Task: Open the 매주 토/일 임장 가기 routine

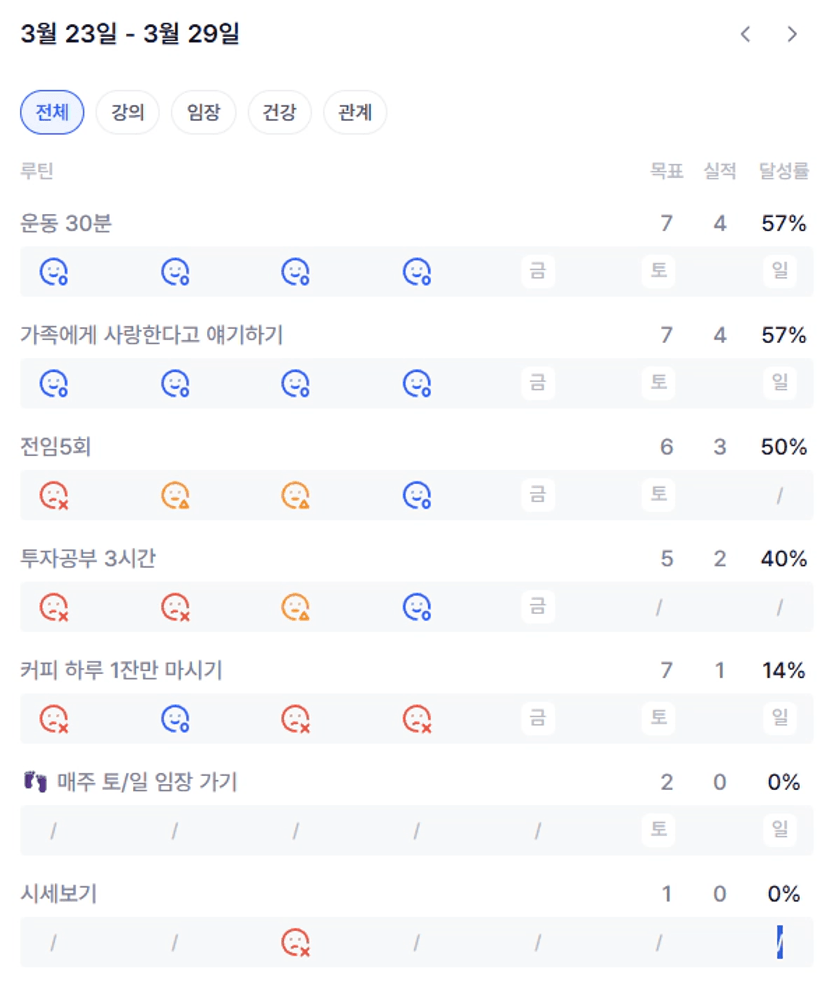Action: pos(144,782)
